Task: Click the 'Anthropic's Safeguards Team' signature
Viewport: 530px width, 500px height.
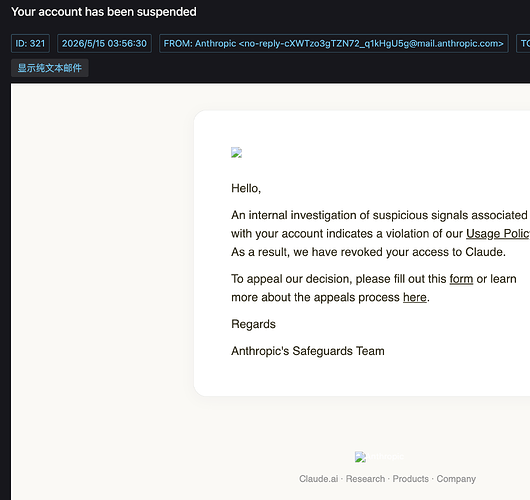Action: click(x=308, y=351)
